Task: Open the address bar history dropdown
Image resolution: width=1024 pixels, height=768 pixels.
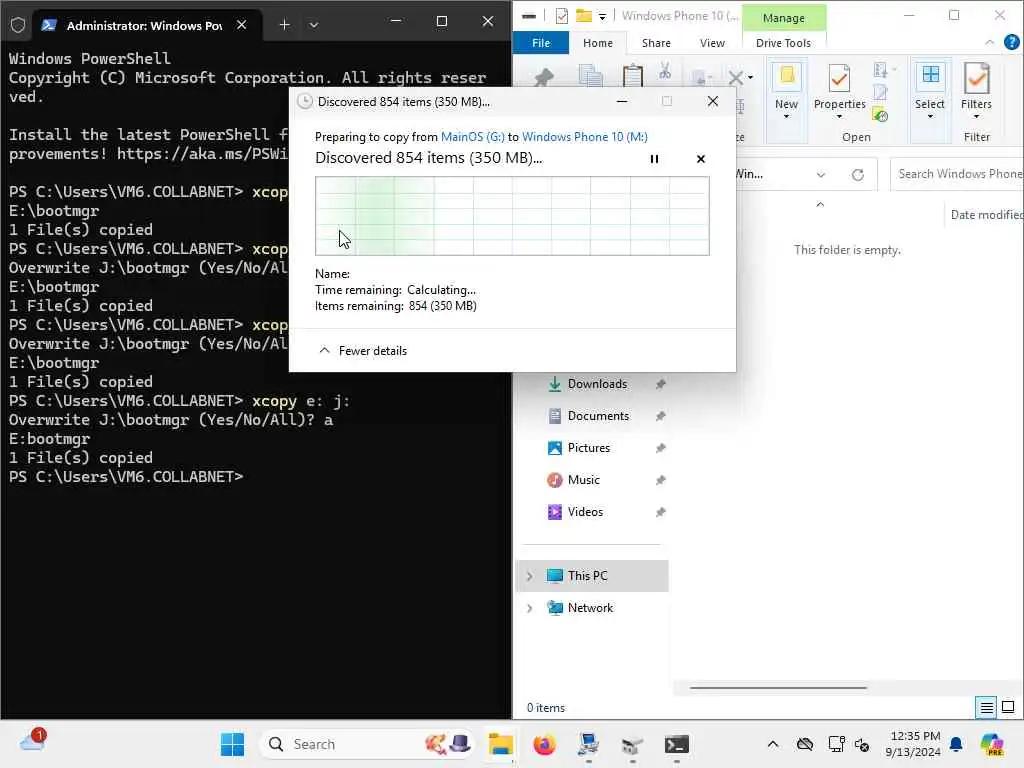Action: tap(821, 174)
